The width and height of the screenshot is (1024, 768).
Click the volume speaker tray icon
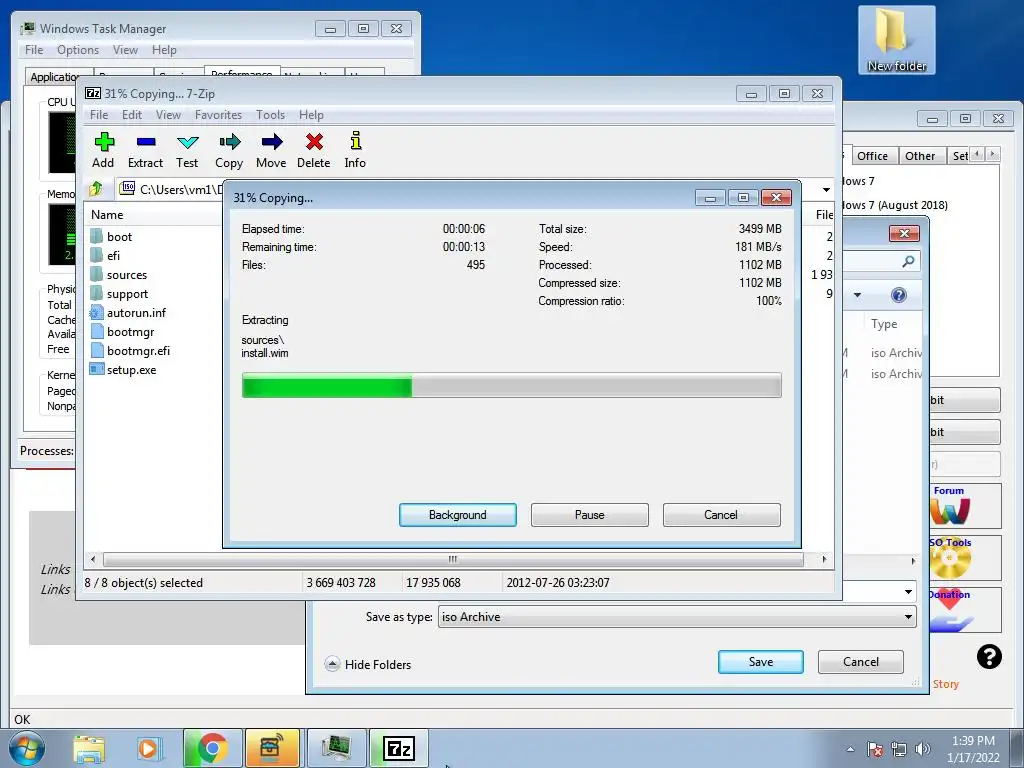click(923, 749)
